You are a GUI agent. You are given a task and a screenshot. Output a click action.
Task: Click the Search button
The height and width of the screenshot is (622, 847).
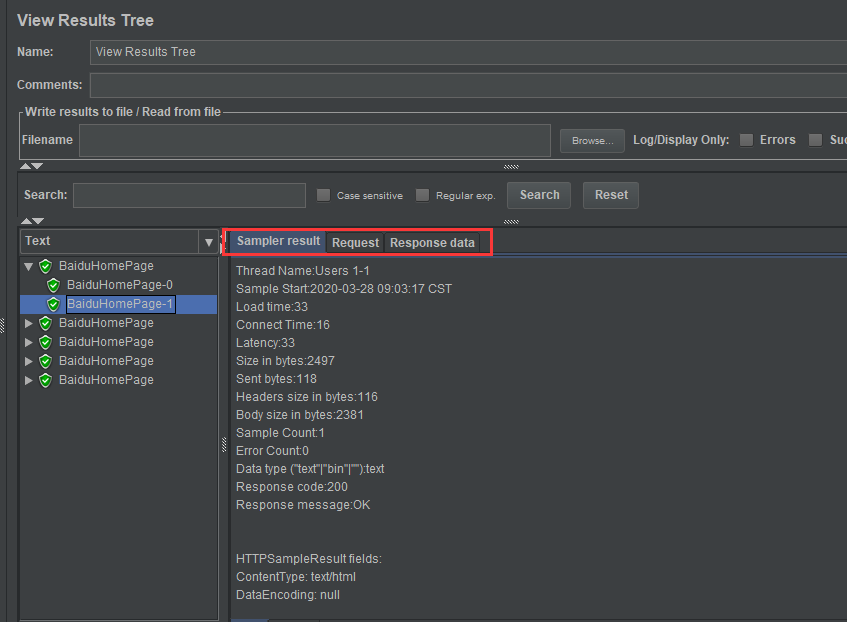pyautogui.click(x=539, y=195)
